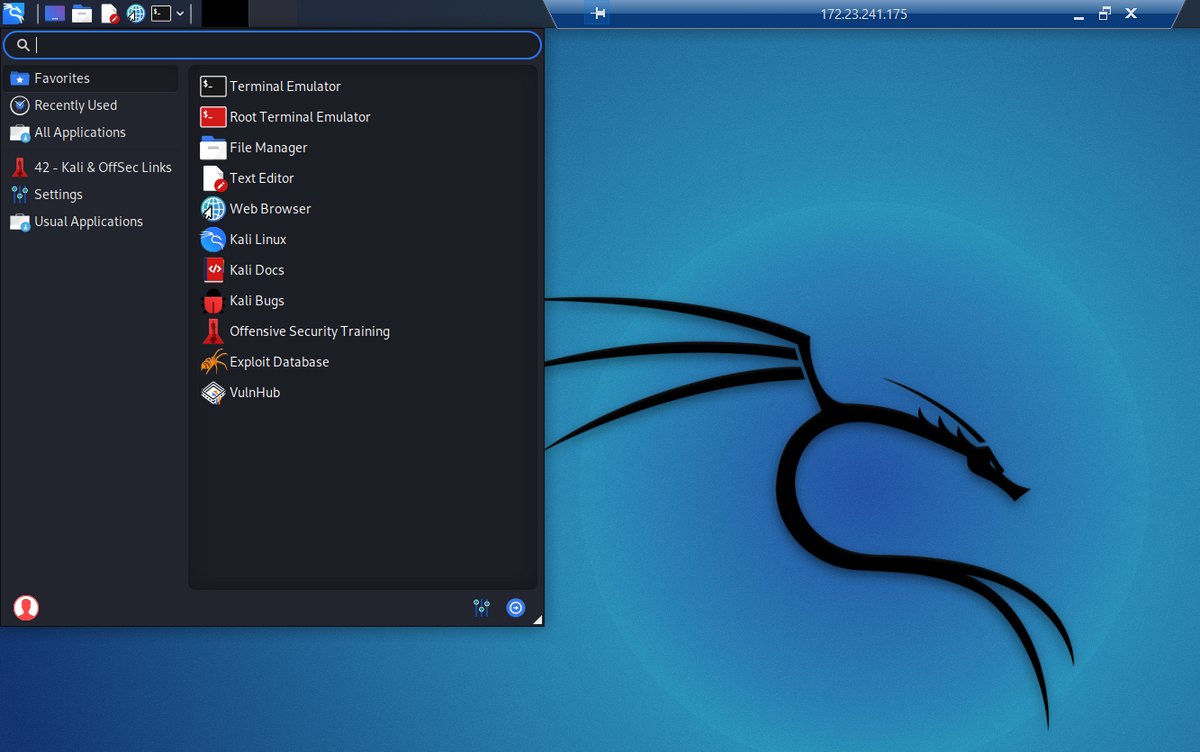Expand the Usual Applications category
This screenshot has height=752, width=1200.
pos(88,221)
